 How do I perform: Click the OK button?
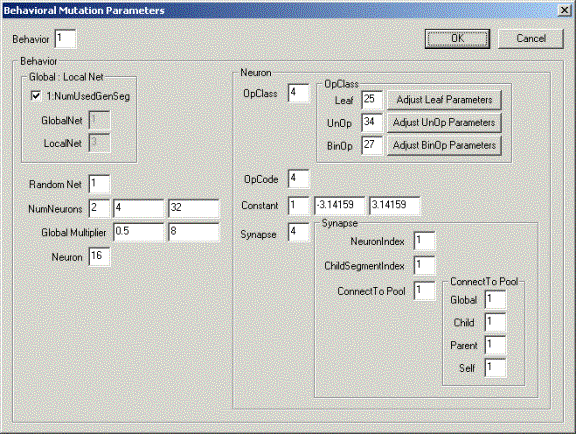click(x=457, y=39)
